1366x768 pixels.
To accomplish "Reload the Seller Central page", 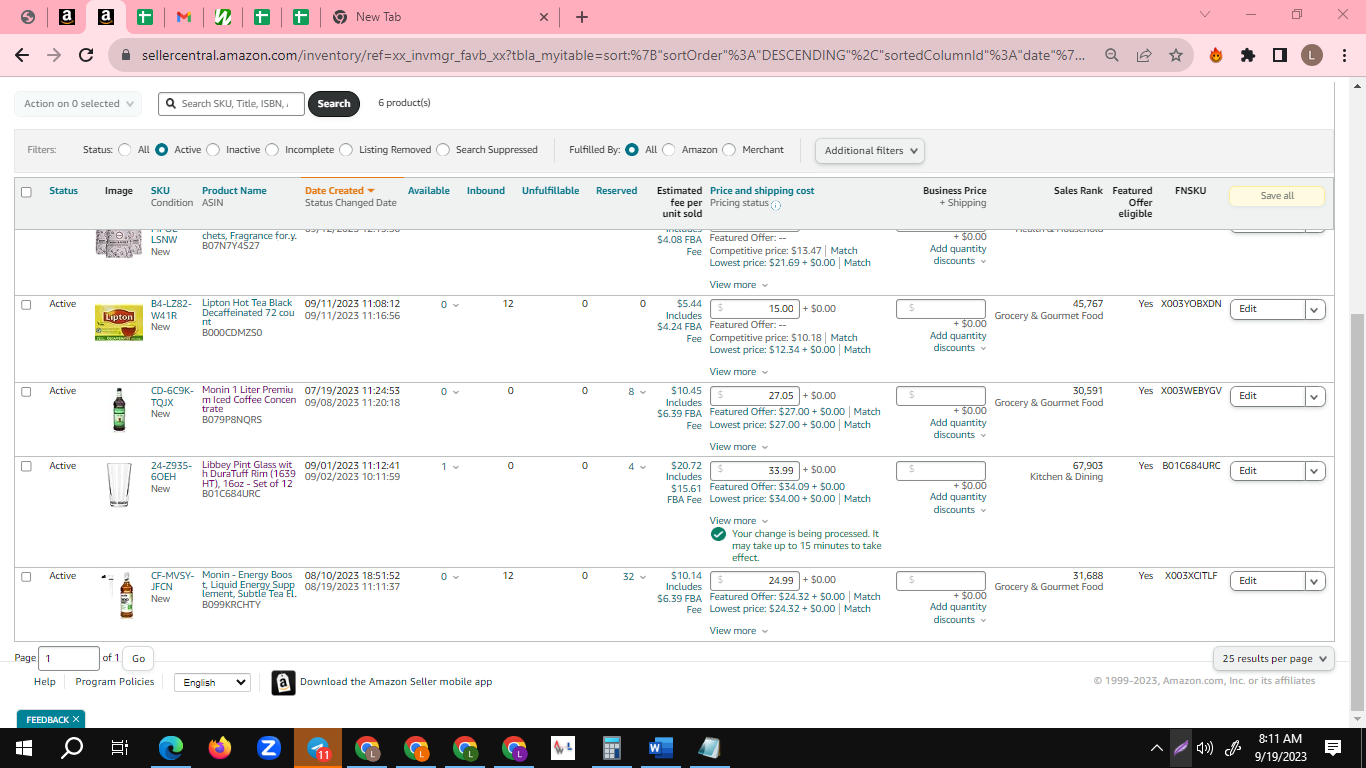I will click(x=86, y=55).
